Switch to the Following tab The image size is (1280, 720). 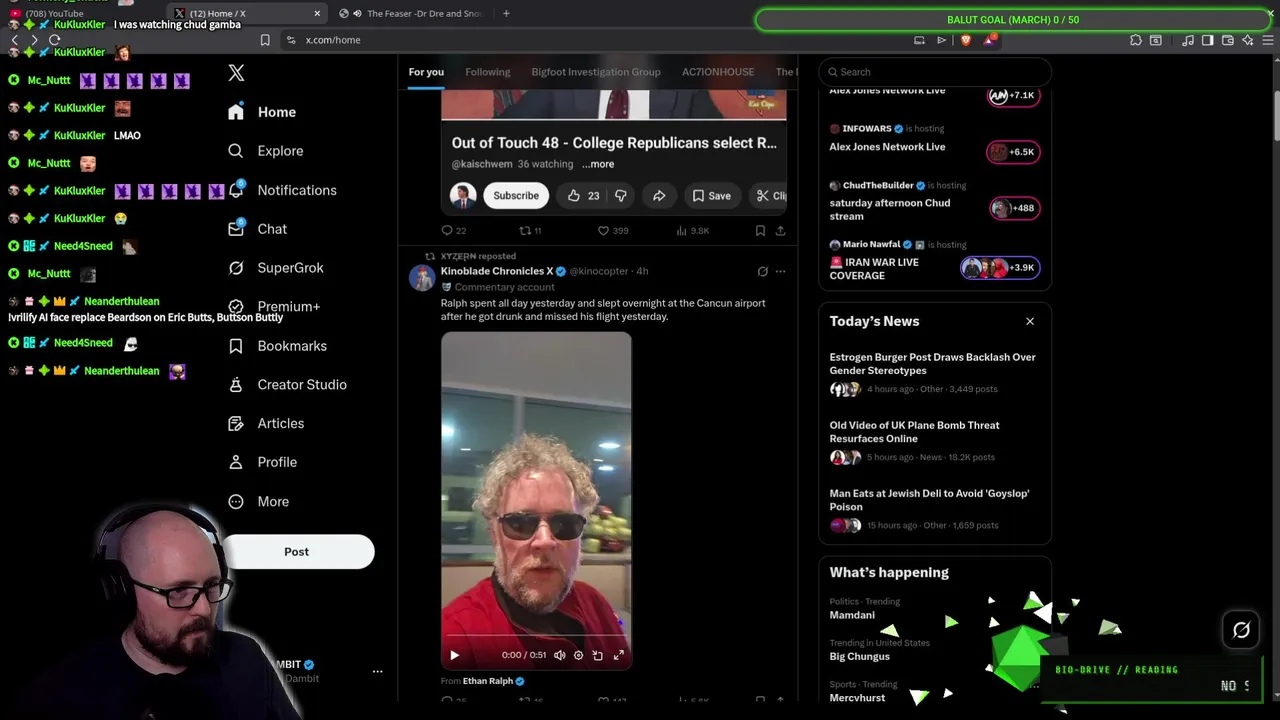pyautogui.click(x=487, y=72)
